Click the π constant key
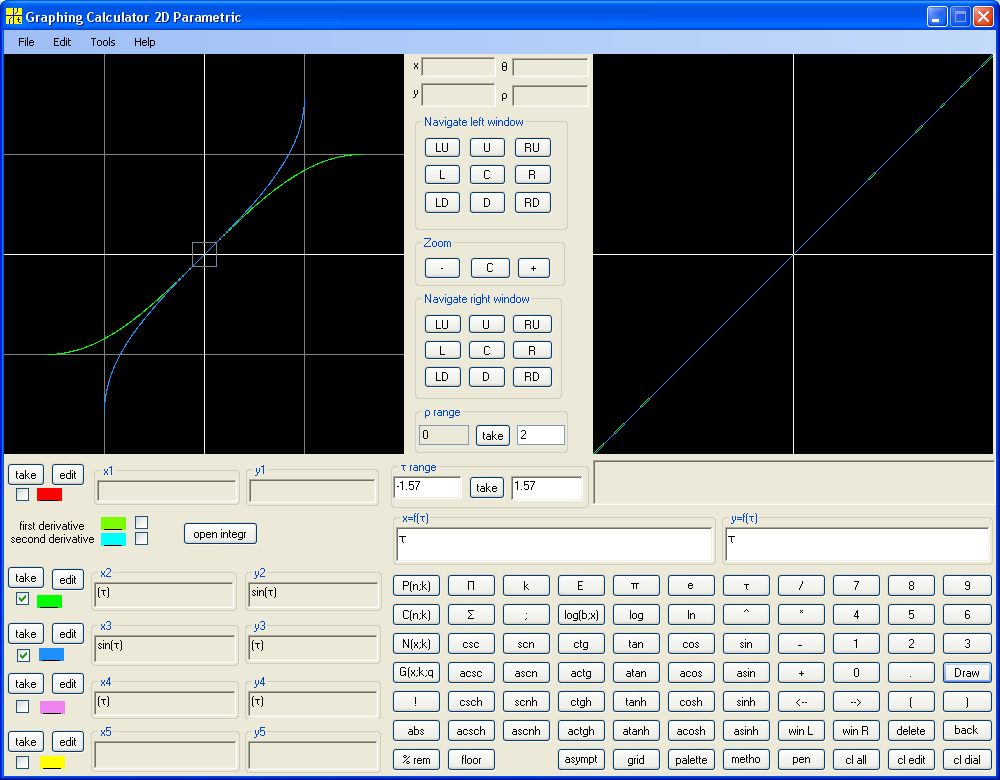 click(x=636, y=585)
